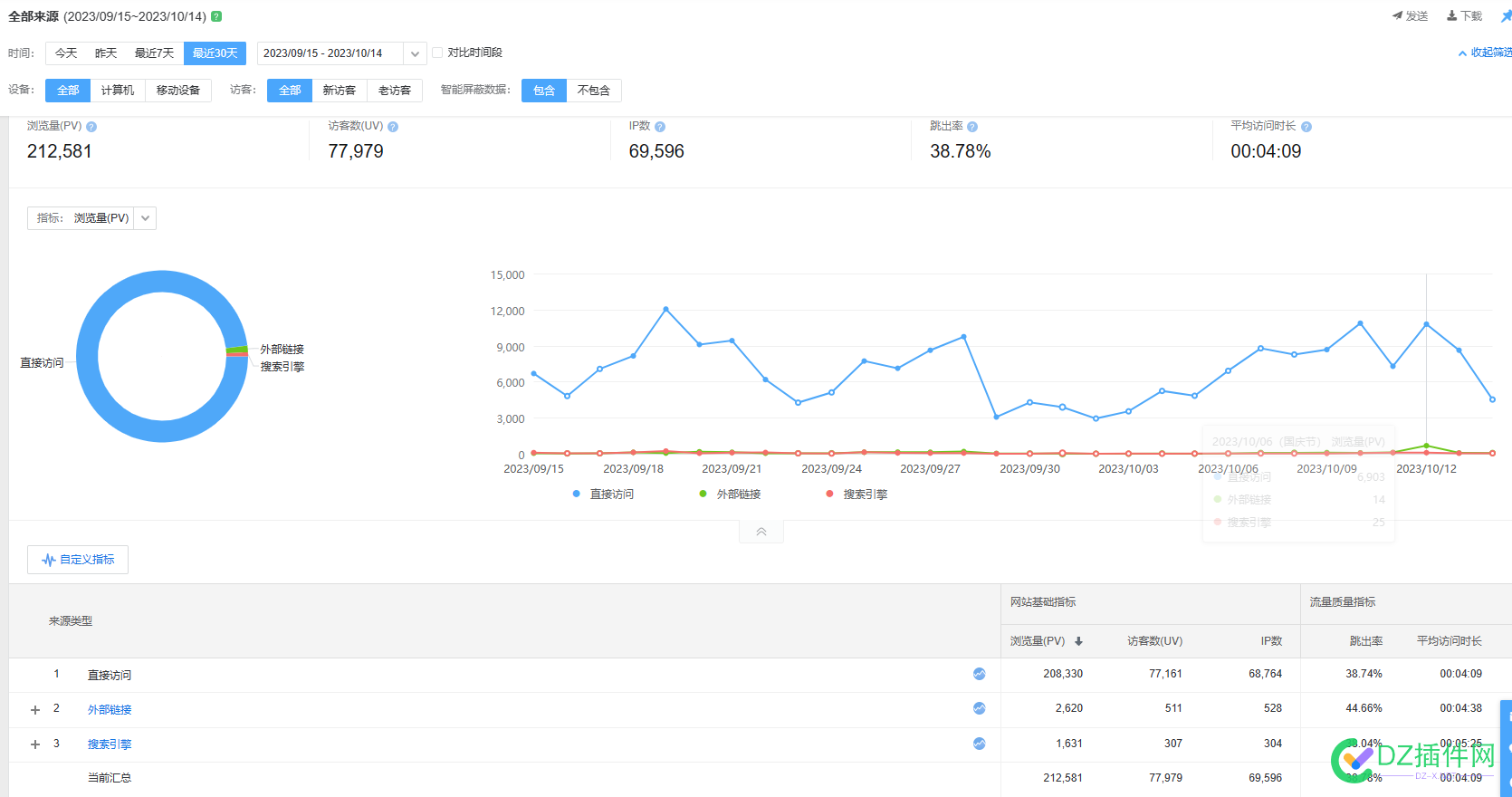The image size is (1512, 797).
Task: Open trend chart icon for 外部链接 row
Action: coord(979,708)
